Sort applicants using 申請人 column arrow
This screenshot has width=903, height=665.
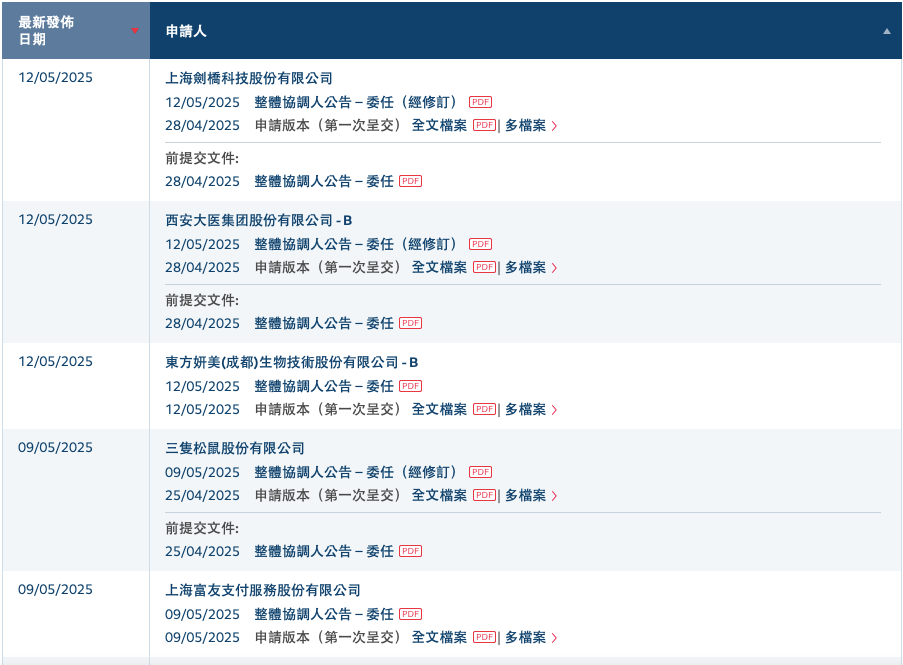(x=887, y=31)
